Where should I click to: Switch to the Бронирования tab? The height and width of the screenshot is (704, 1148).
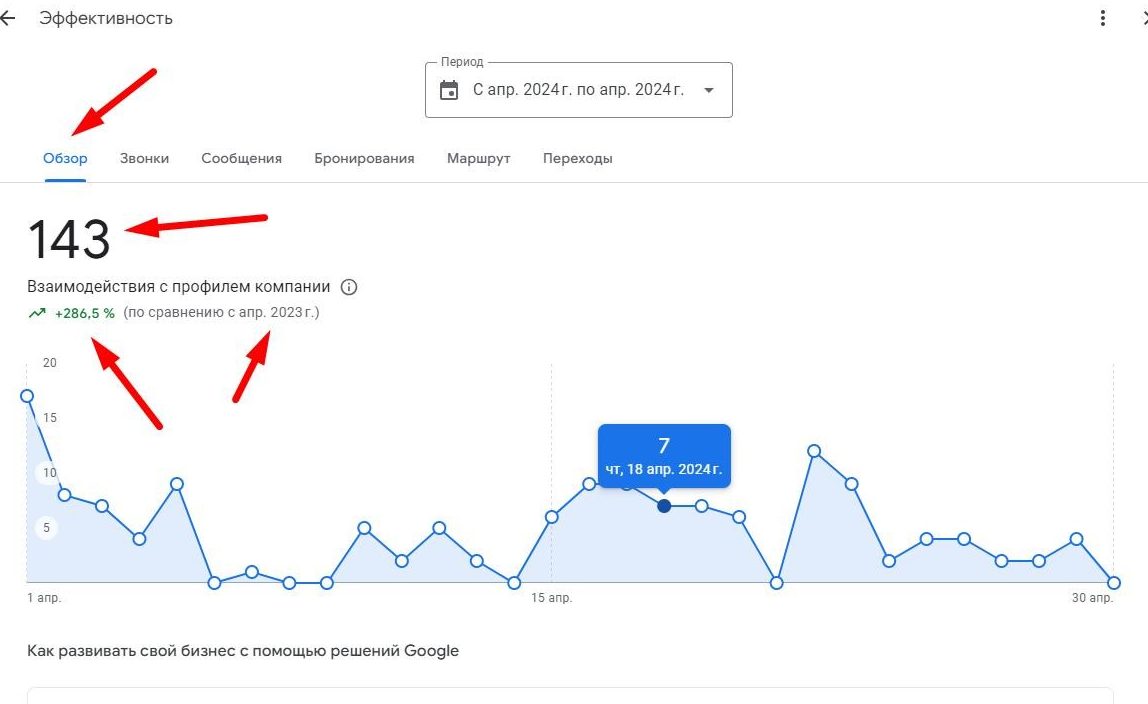(x=365, y=158)
